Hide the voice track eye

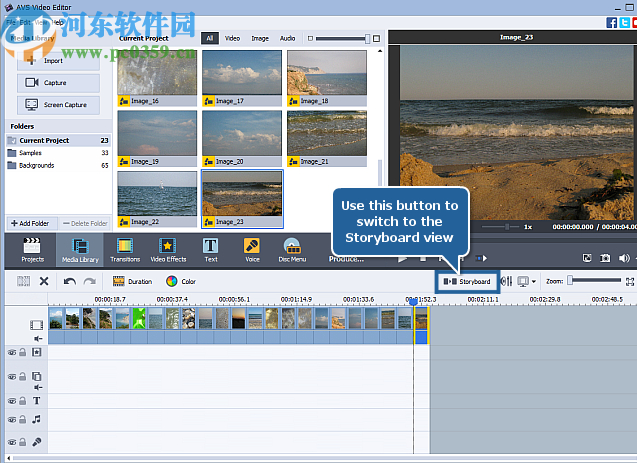(12, 442)
